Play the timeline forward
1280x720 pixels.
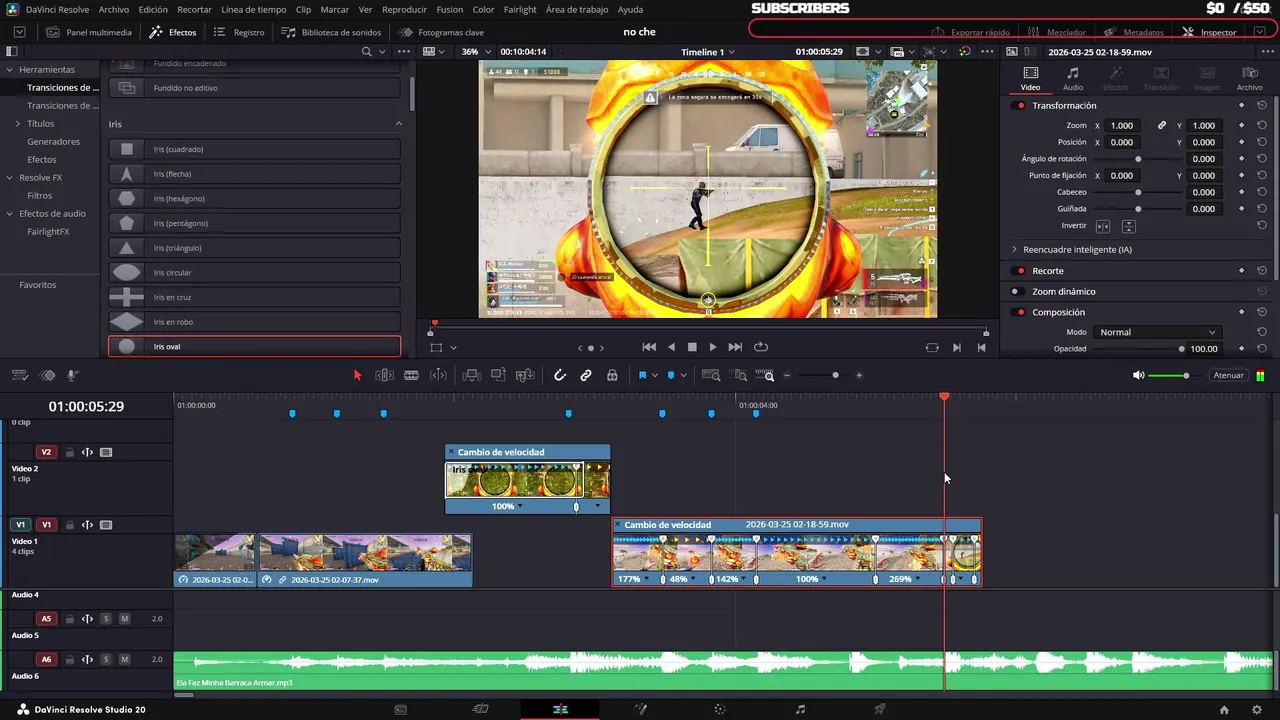[712, 347]
